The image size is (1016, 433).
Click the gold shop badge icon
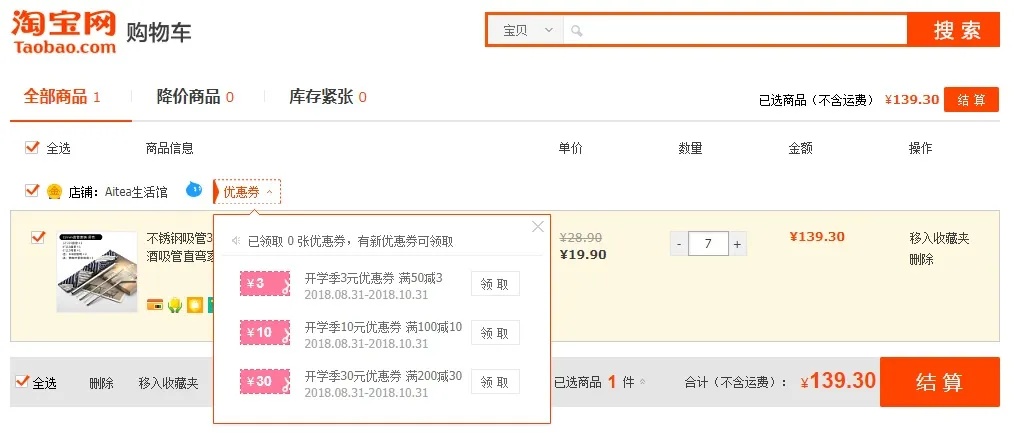click(x=54, y=192)
